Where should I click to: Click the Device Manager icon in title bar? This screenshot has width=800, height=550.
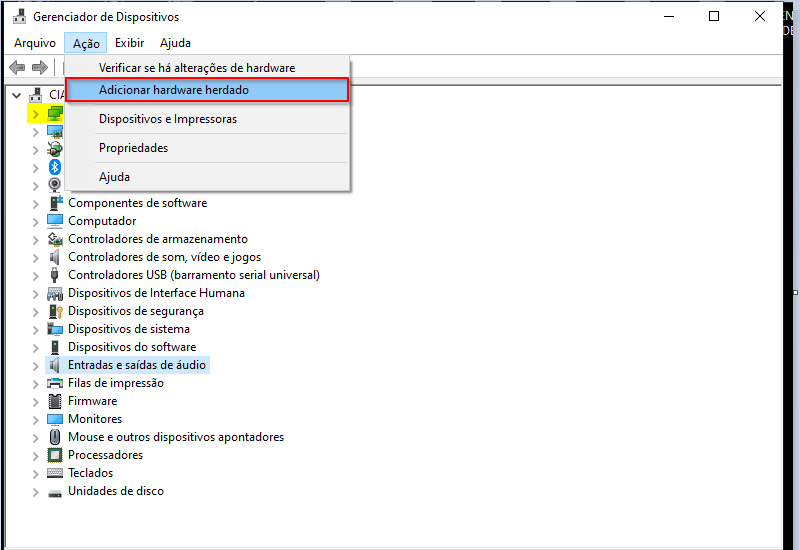pos(19,17)
